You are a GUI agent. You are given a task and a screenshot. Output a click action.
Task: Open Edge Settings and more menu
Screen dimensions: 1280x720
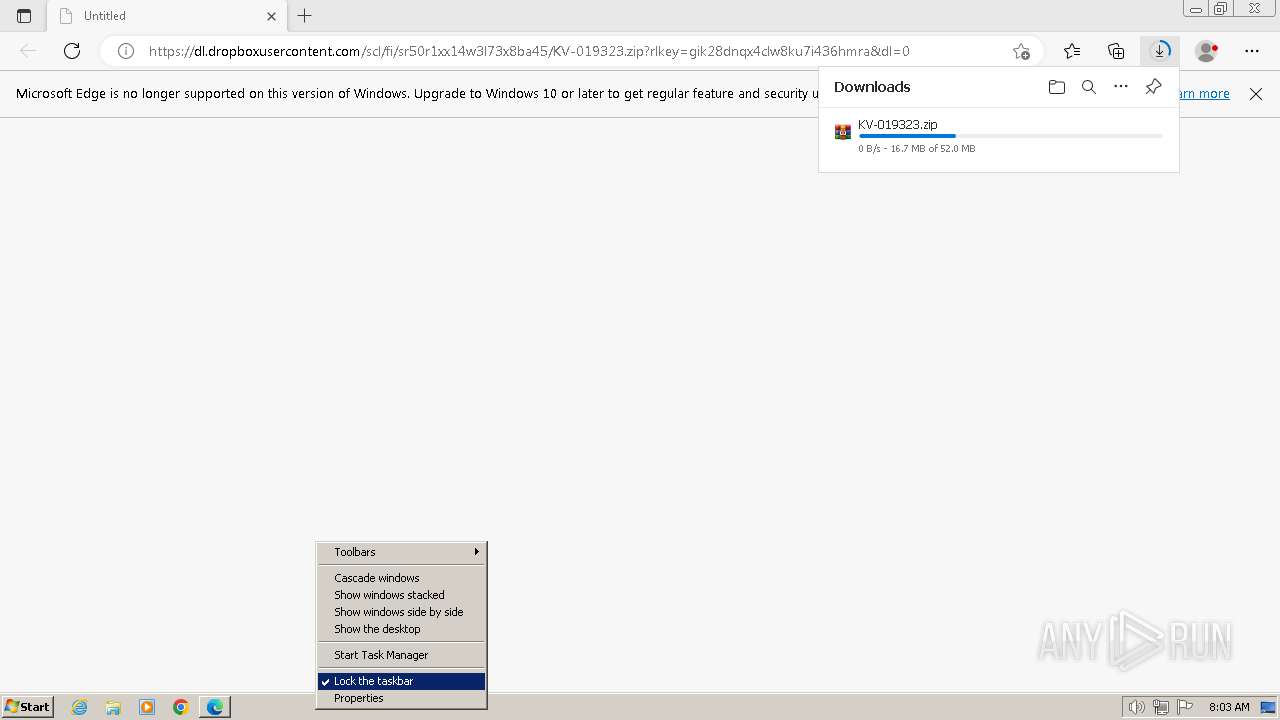click(x=1252, y=51)
